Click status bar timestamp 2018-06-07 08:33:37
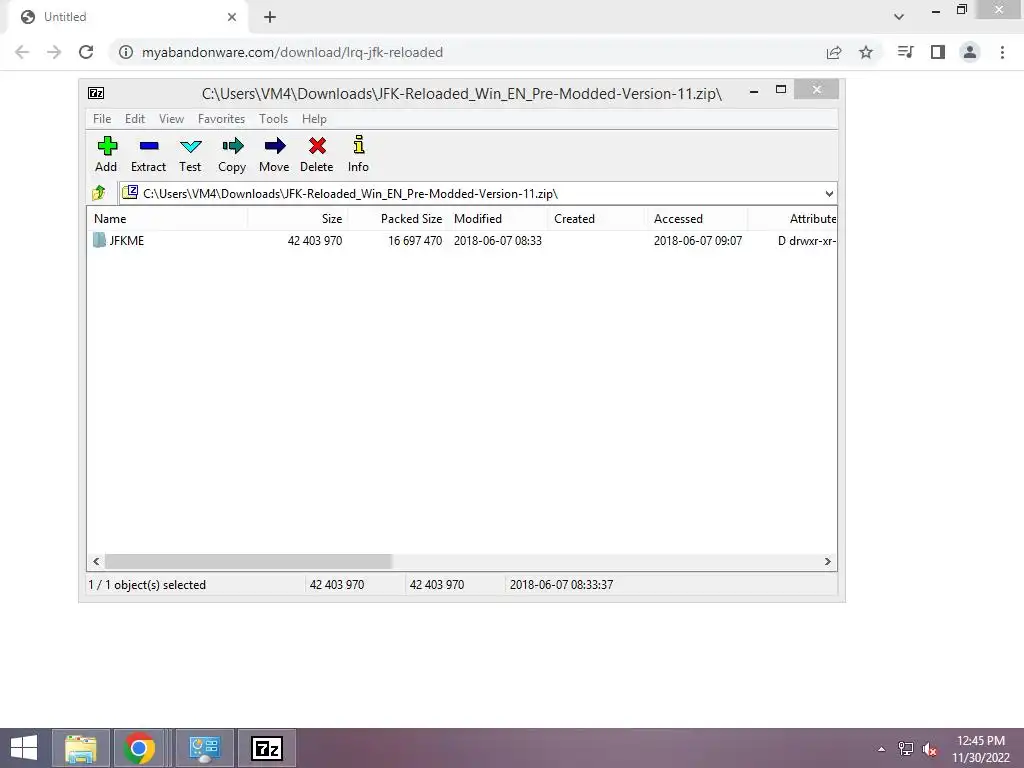The height and width of the screenshot is (768, 1024). tap(561, 584)
